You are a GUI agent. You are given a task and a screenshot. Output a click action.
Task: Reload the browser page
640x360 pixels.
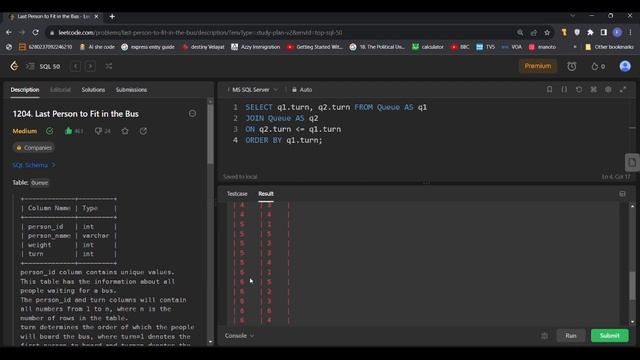(x=36, y=32)
